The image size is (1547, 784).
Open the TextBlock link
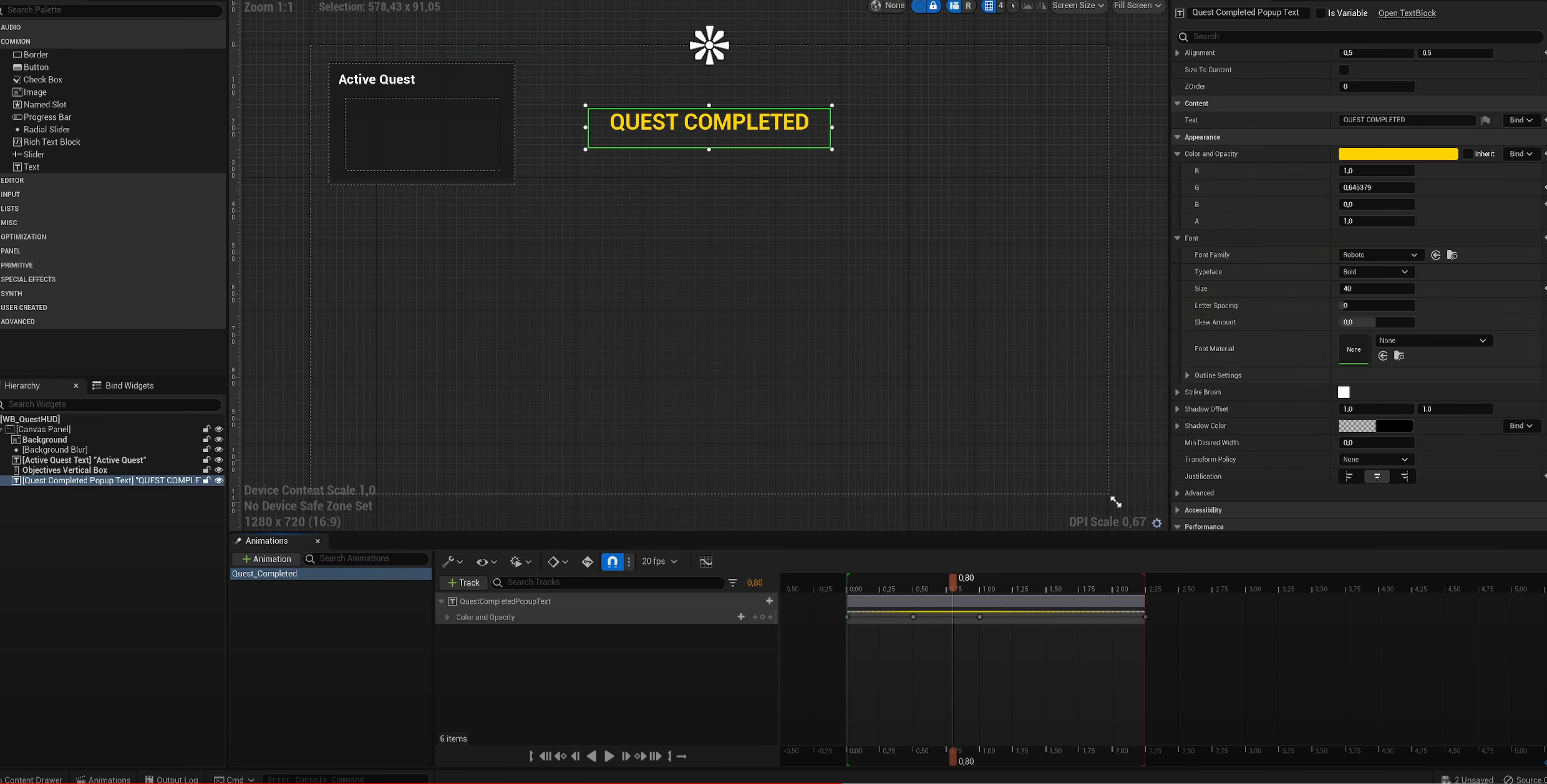click(1407, 13)
